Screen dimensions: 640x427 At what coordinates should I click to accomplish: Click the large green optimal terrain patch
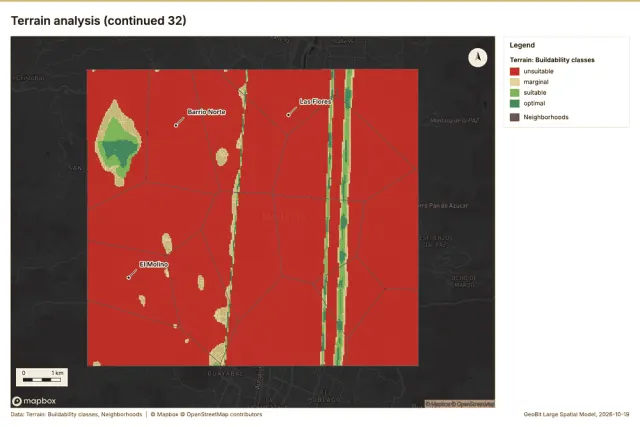(118, 150)
